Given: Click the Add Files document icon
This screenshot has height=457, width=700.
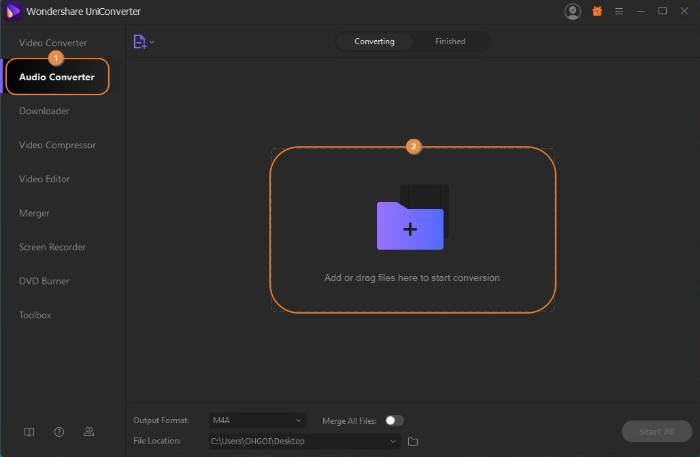Looking at the screenshot, I should point(140,42).
